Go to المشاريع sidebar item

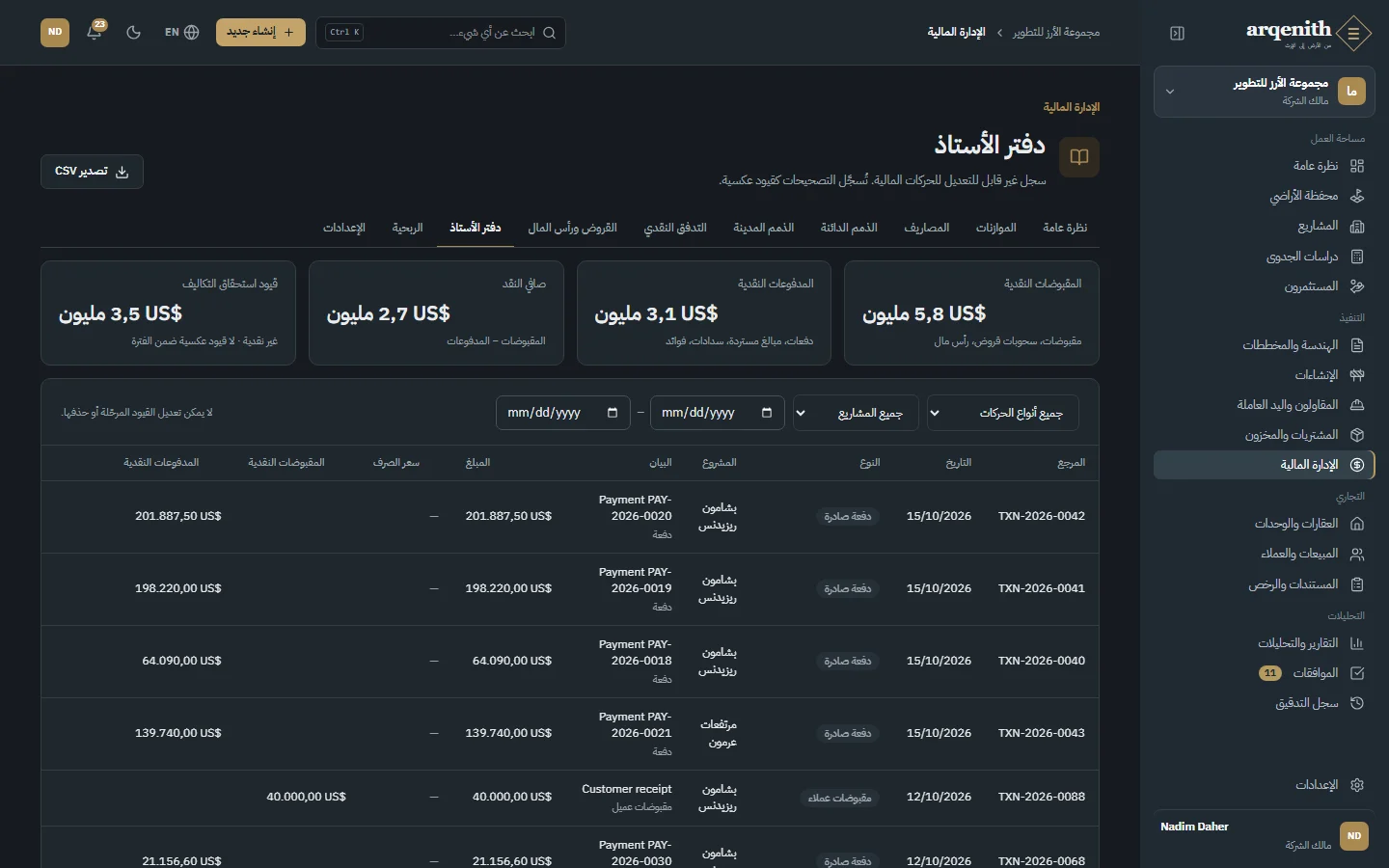pyautogui.click(x=1264, y=226)
